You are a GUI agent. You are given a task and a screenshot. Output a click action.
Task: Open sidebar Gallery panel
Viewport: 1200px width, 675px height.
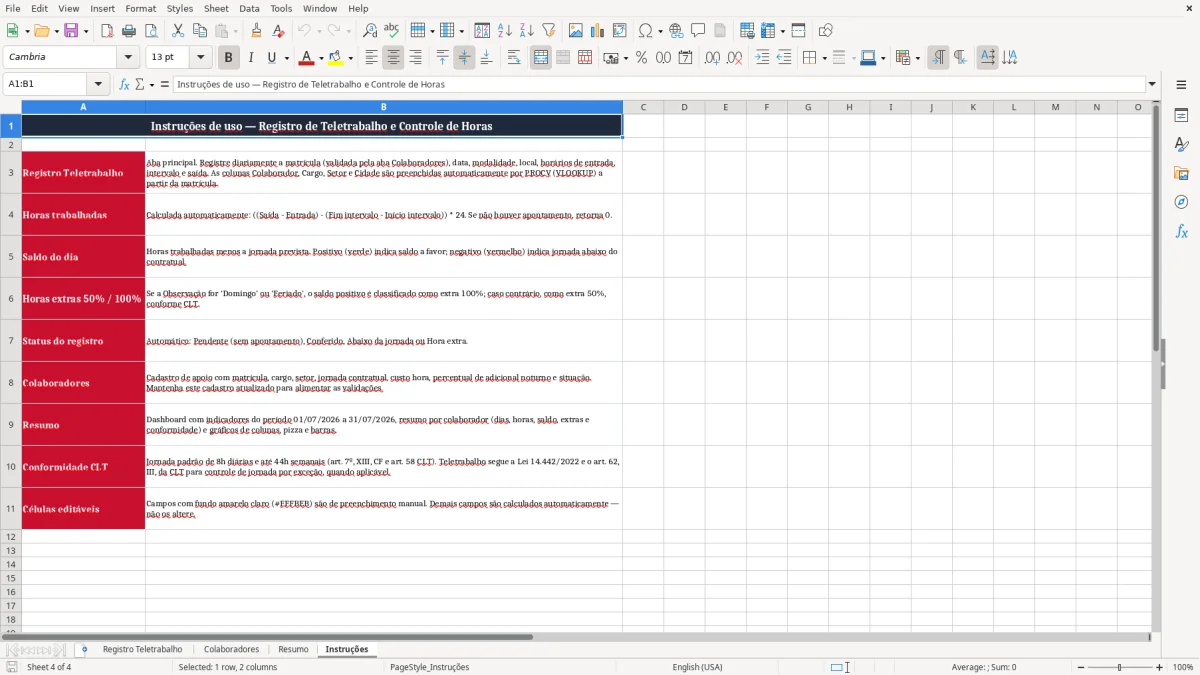pyautogui.click(x=1181, y=174)
